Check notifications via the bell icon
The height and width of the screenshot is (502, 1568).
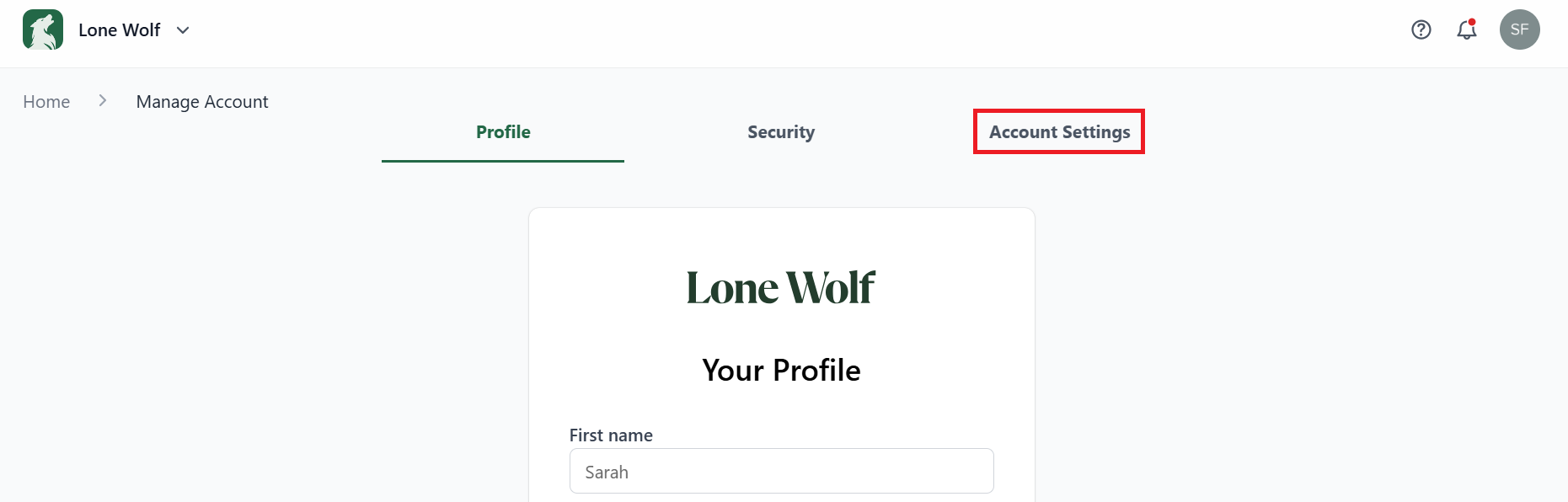(1466, 30)
